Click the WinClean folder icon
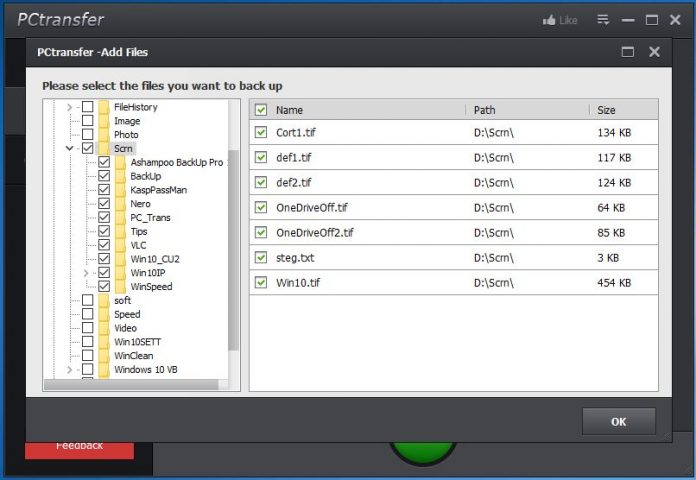This screenshot has height=480, width=696. 104,356
